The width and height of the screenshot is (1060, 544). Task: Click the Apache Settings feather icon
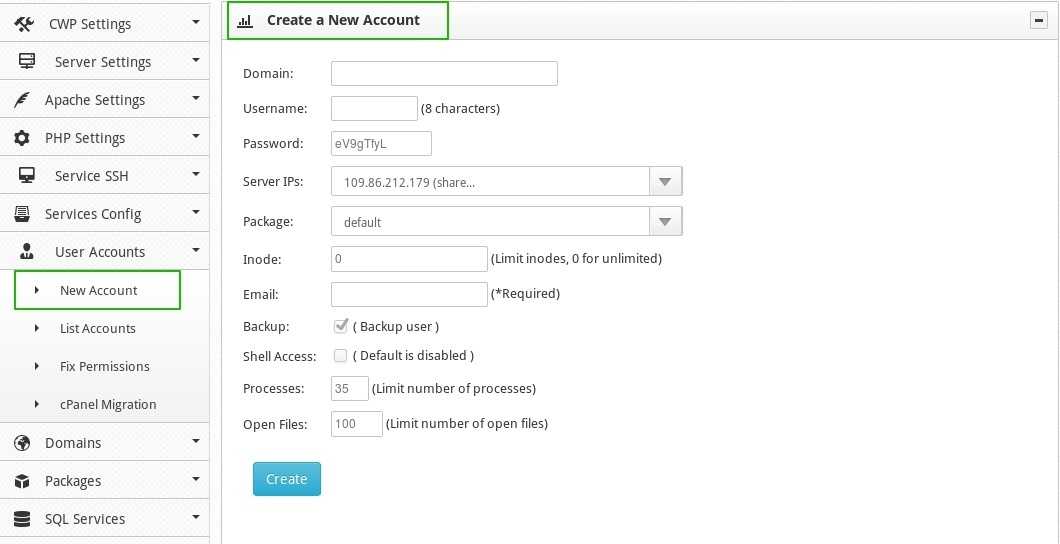coord(23,100)
